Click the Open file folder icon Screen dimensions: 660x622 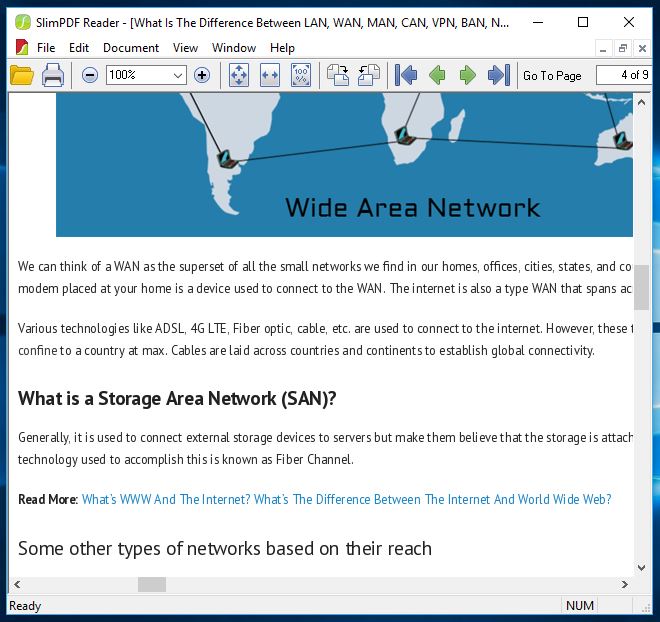pos(22,75)
